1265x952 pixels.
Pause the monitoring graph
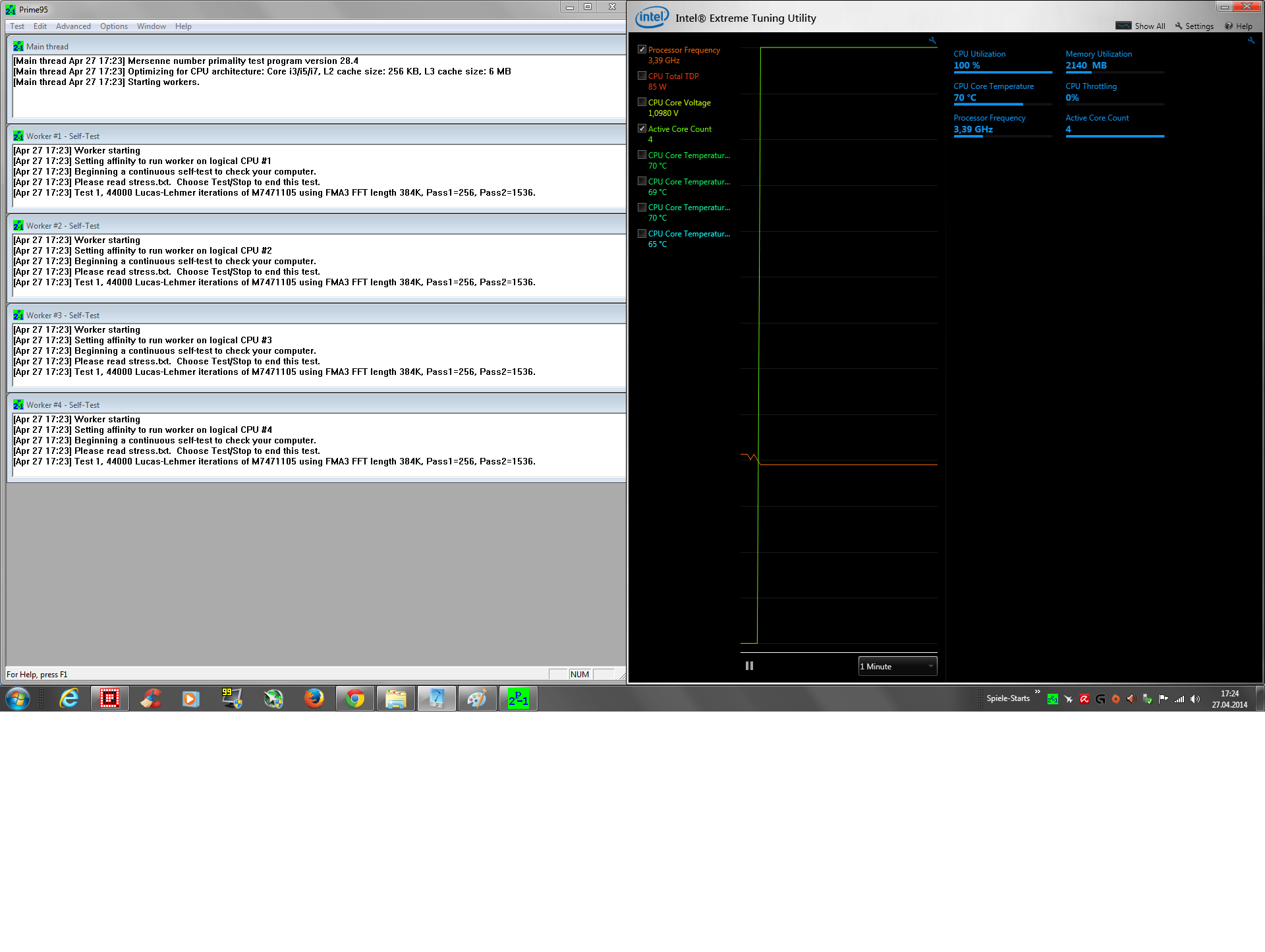(749, 666)
